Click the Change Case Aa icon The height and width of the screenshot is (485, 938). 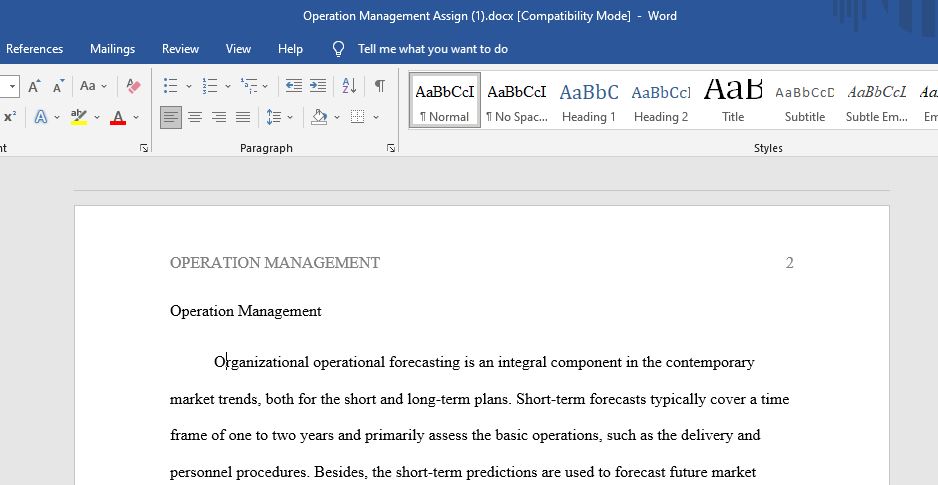88,86
